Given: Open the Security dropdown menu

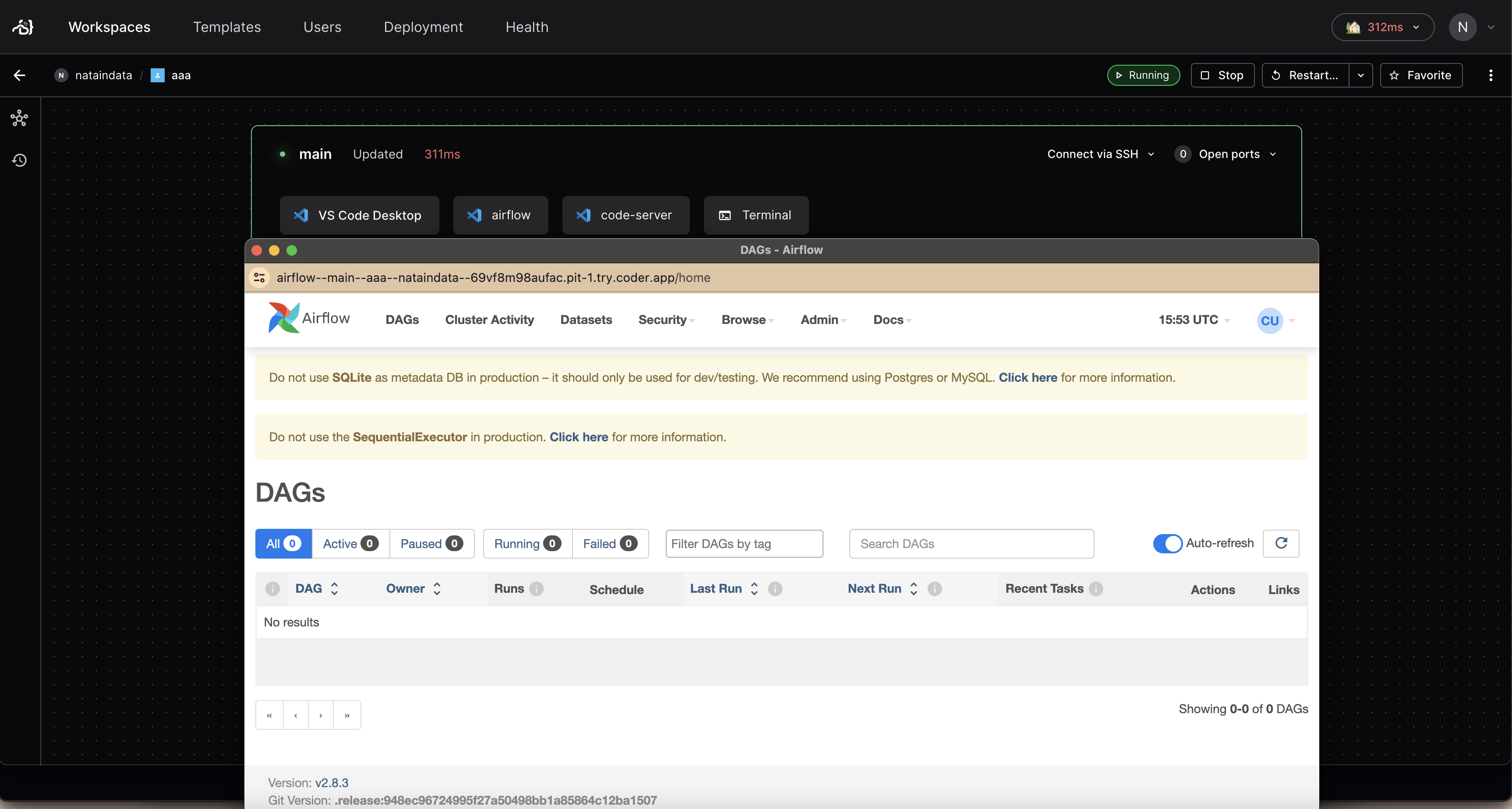Looking at the screenshot, I should (666, 320).
